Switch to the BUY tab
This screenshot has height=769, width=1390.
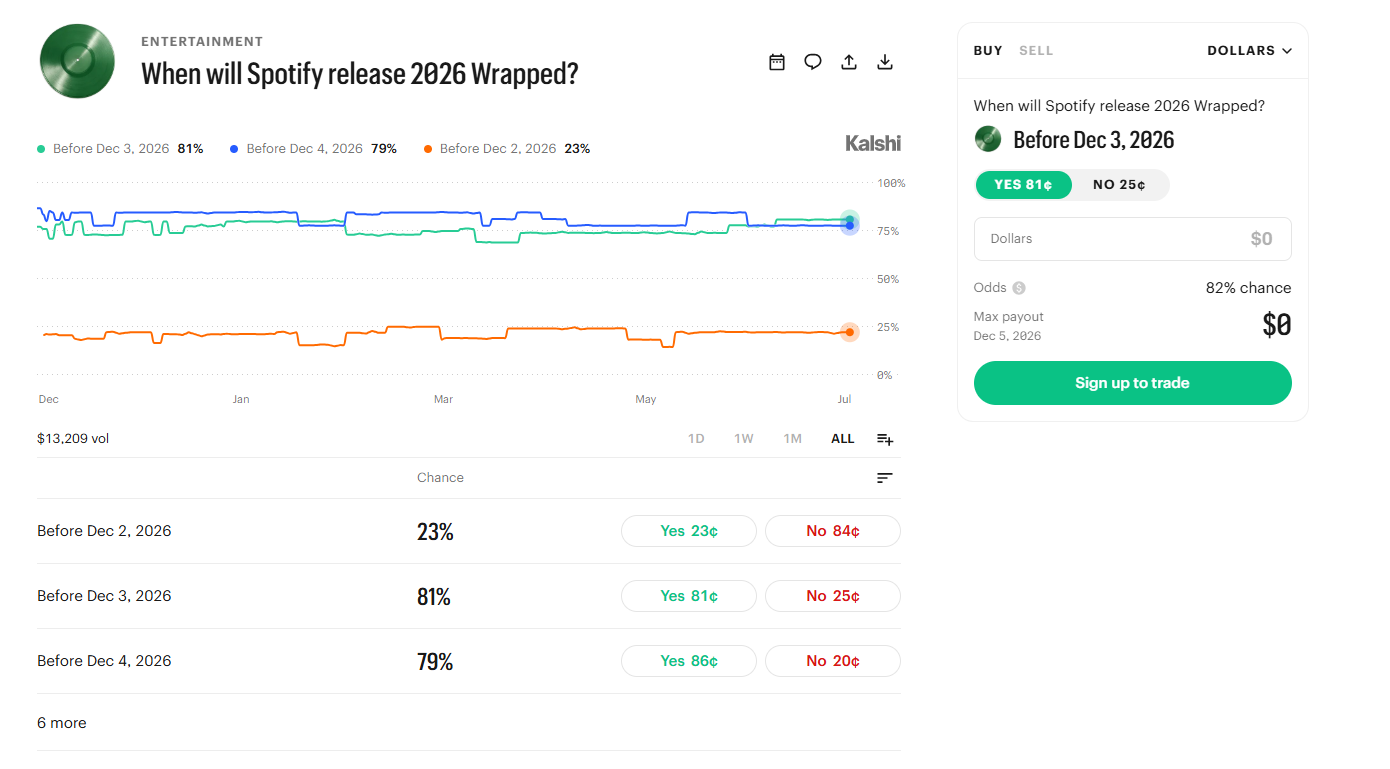tap(988, 50)
